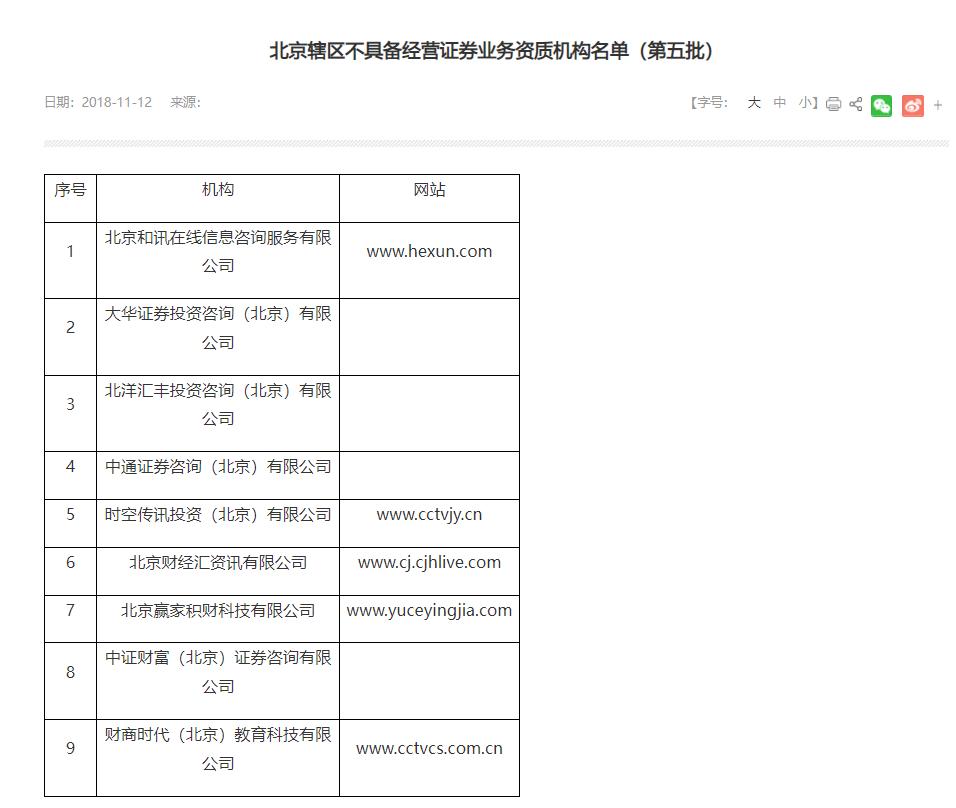Share the article via WeChat icon
Image resolution: width=956 pixels, height=808 pixels.
(881, 104)
